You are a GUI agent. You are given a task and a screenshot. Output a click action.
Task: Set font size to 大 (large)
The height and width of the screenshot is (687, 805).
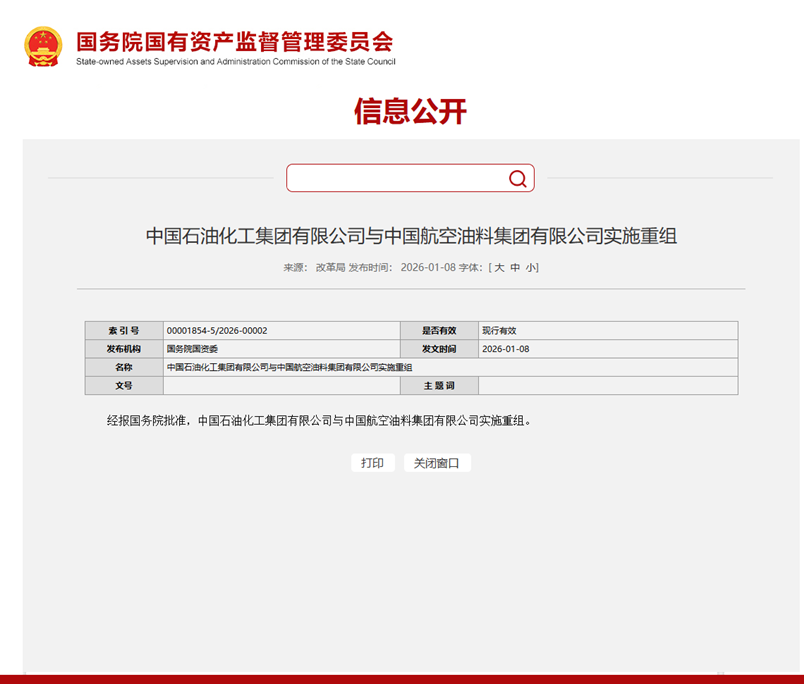pos(499,268)
